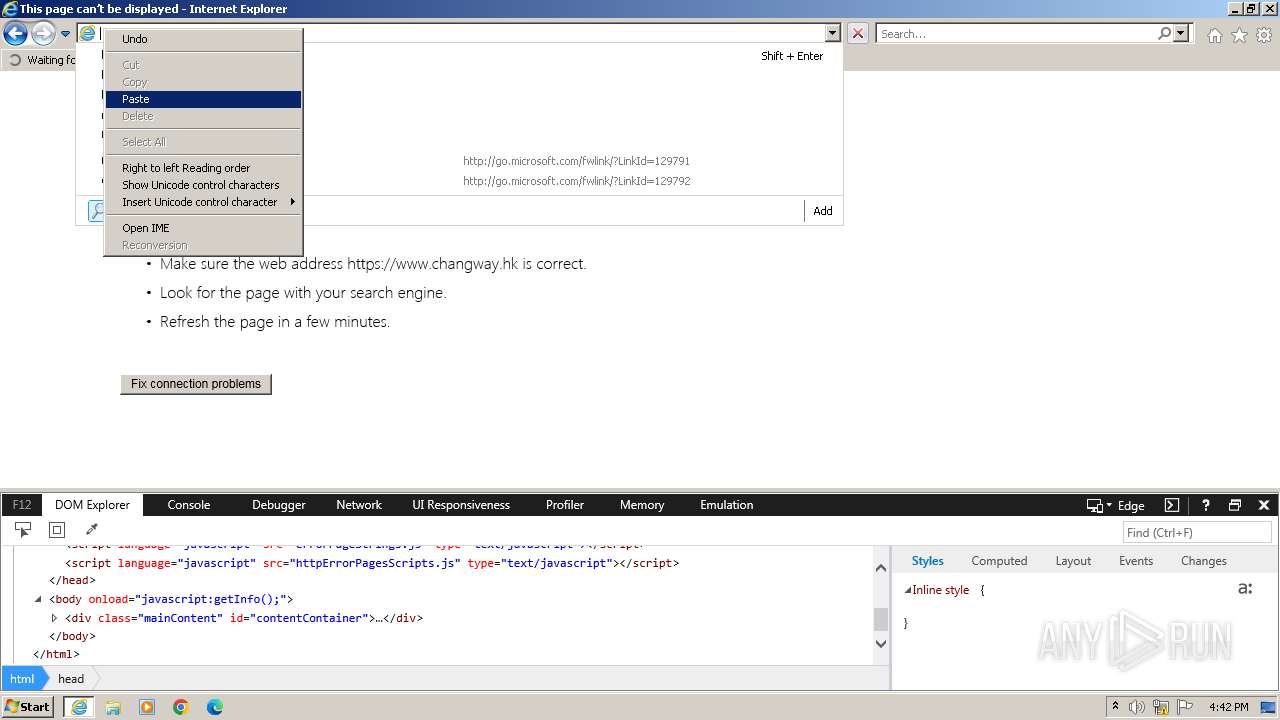Pick the color picker eyedropper tool
The image size is (1280, 720).
(x=91, y=530)
